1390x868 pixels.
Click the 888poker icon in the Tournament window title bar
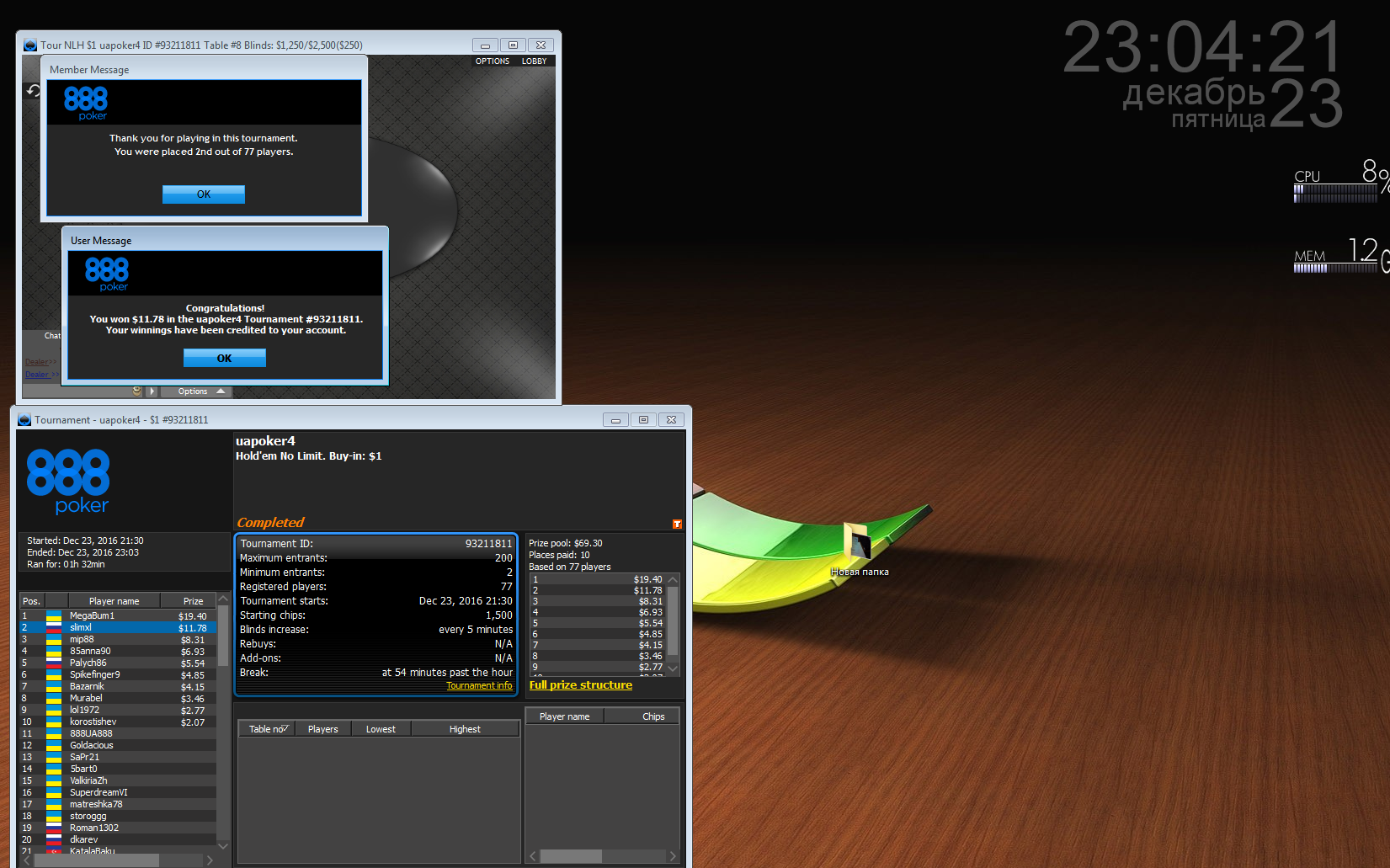click(x=24, y=420)
